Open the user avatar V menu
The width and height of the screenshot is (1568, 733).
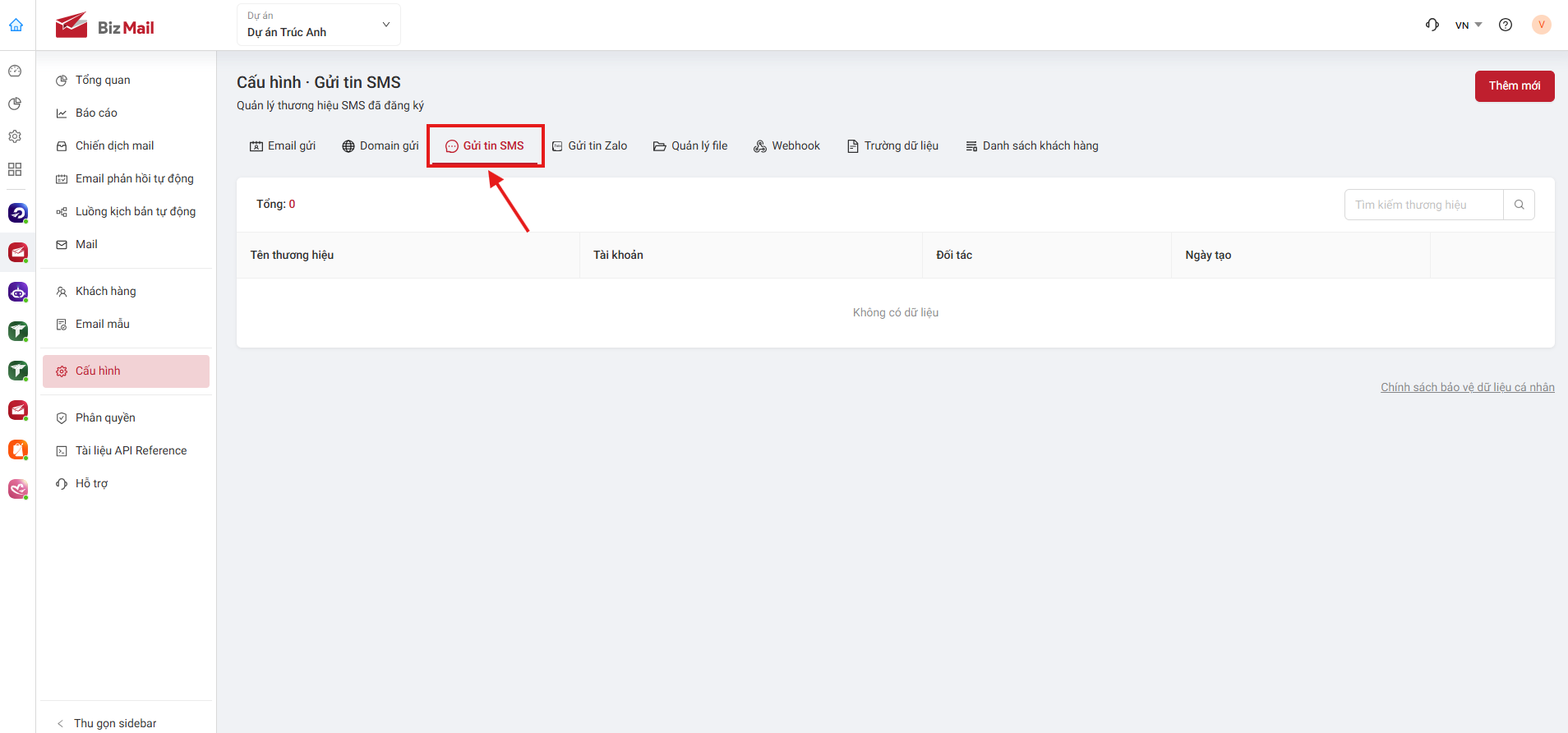tap(1542, 25)
